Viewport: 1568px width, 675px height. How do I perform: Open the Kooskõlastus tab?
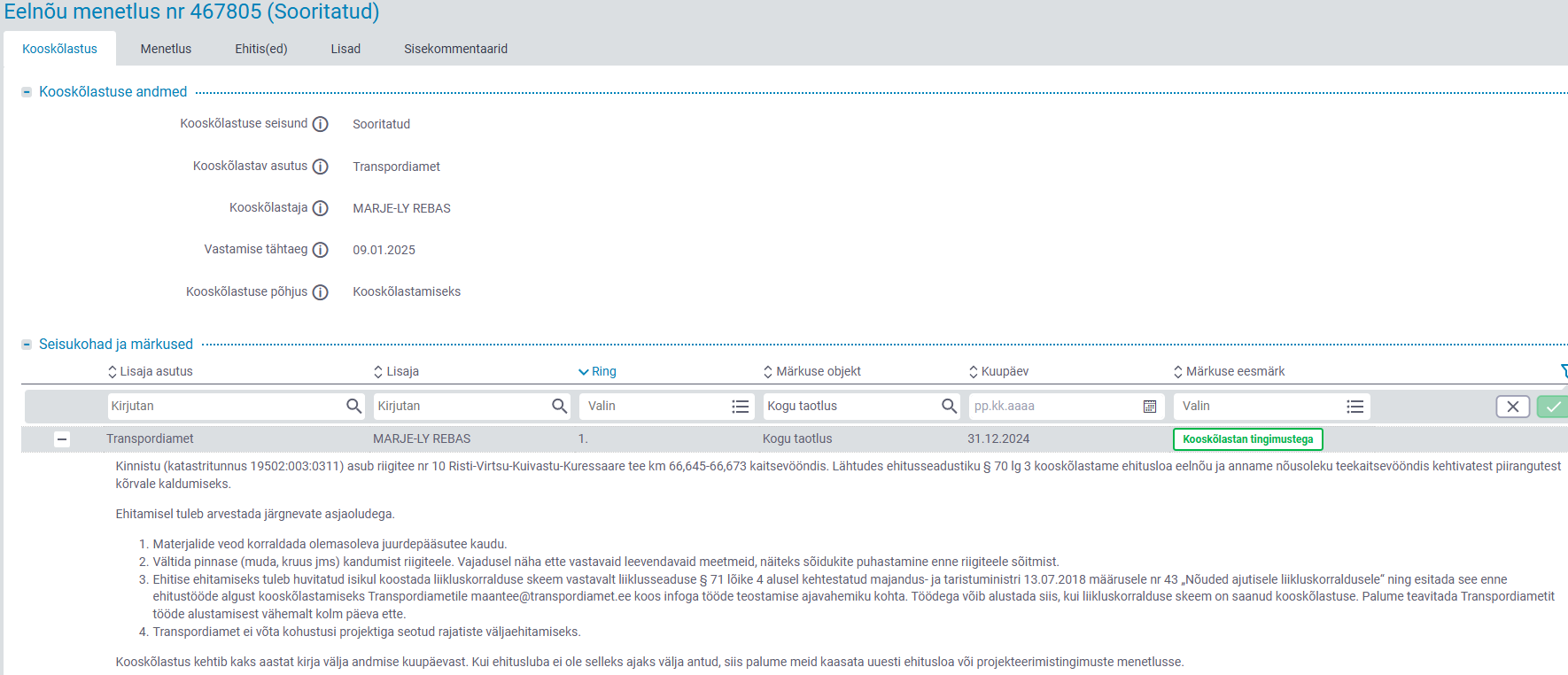coord(59,49)
